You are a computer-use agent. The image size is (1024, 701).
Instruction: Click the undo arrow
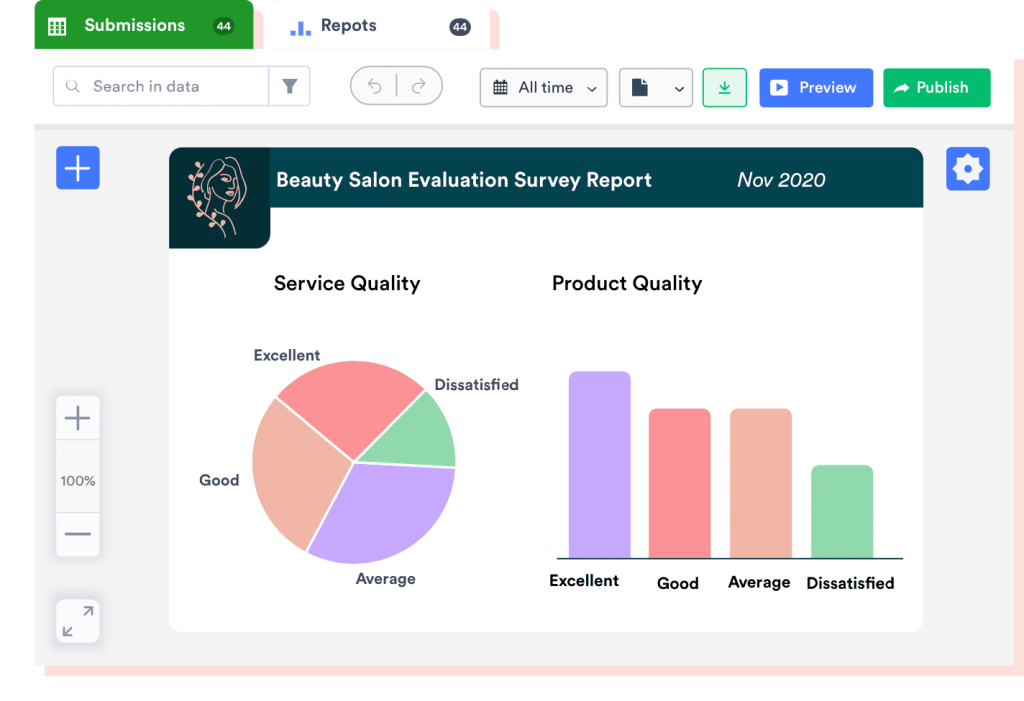coord(375,87)
